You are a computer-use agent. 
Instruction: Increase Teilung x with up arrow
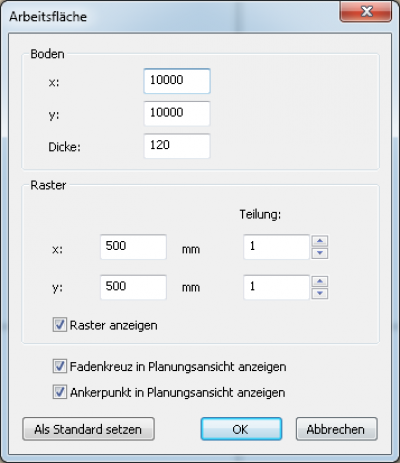tap(320, 241)
